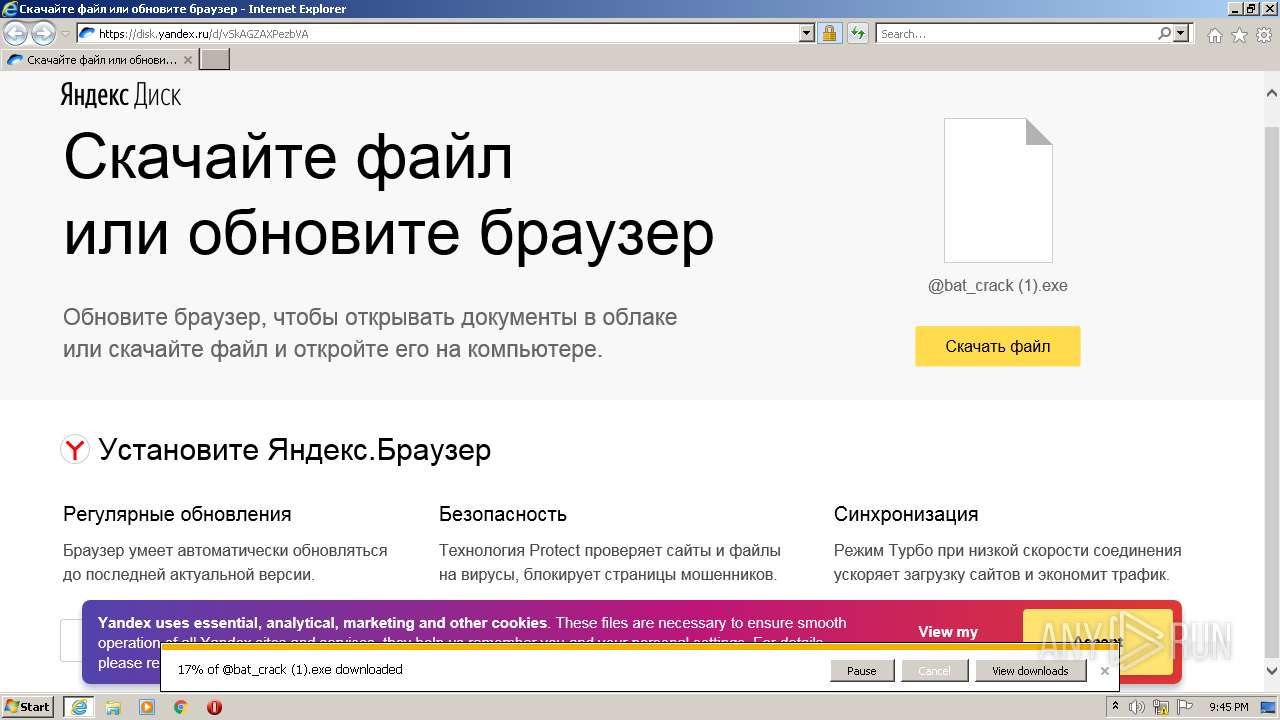Launch Chrome from the taskbar
The height and width of the screenshot is (720, 1280).
(x=181, y=707)
